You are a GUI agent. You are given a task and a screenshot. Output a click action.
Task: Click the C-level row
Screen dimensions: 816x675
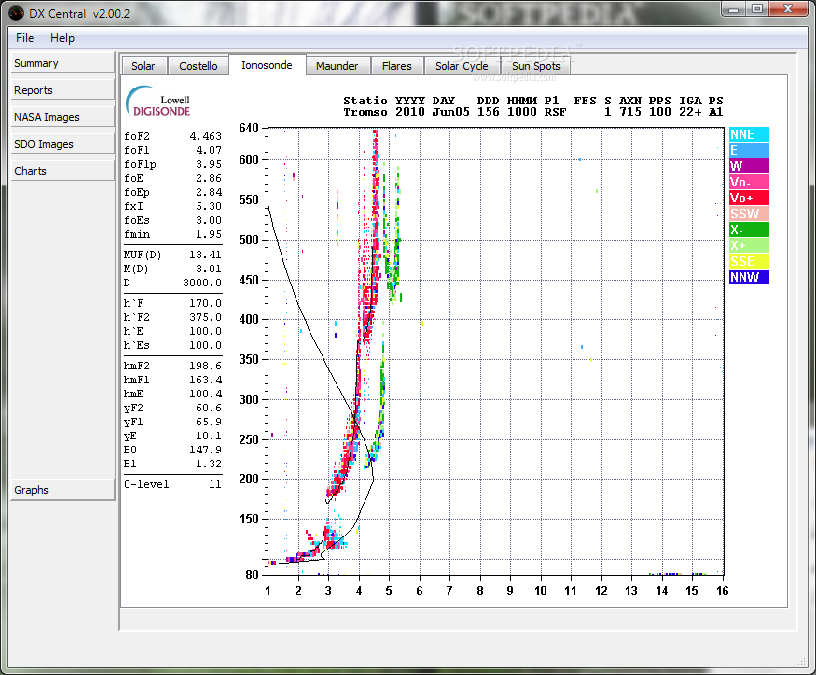click(173, 485)
